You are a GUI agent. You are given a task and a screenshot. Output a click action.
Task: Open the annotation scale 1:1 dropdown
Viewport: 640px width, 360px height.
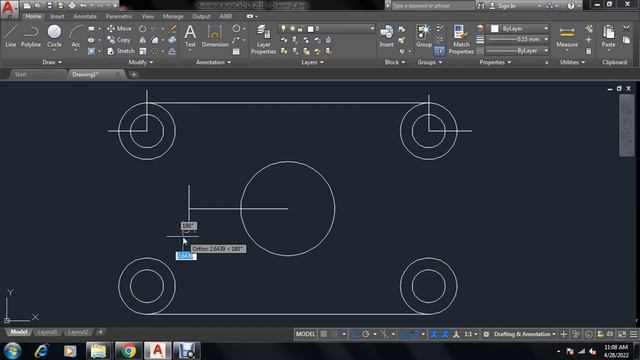point(471,334)
